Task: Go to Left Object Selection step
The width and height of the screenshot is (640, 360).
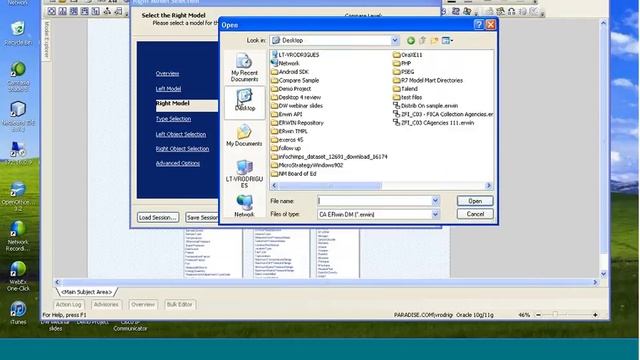Action: tap(181, 134)
